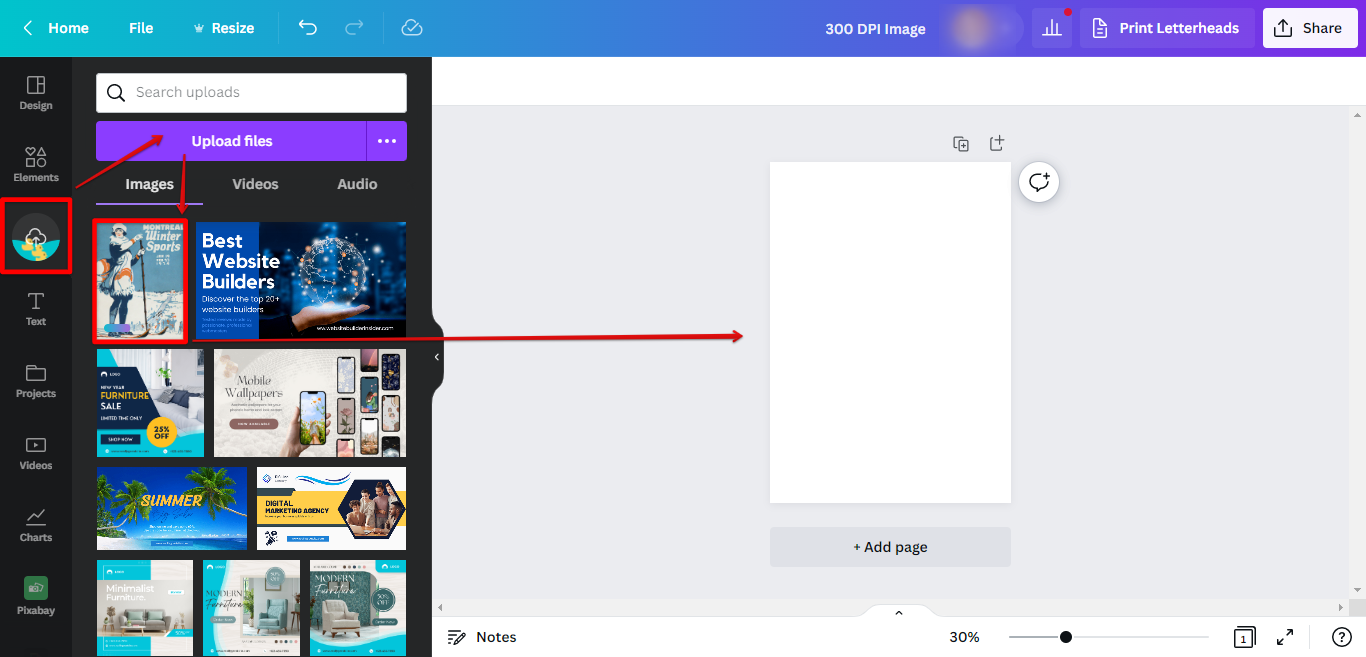The width and height of the screenshot is (1366, 657).
Task: Click the Upload files button
Action: tap(231, 141)
